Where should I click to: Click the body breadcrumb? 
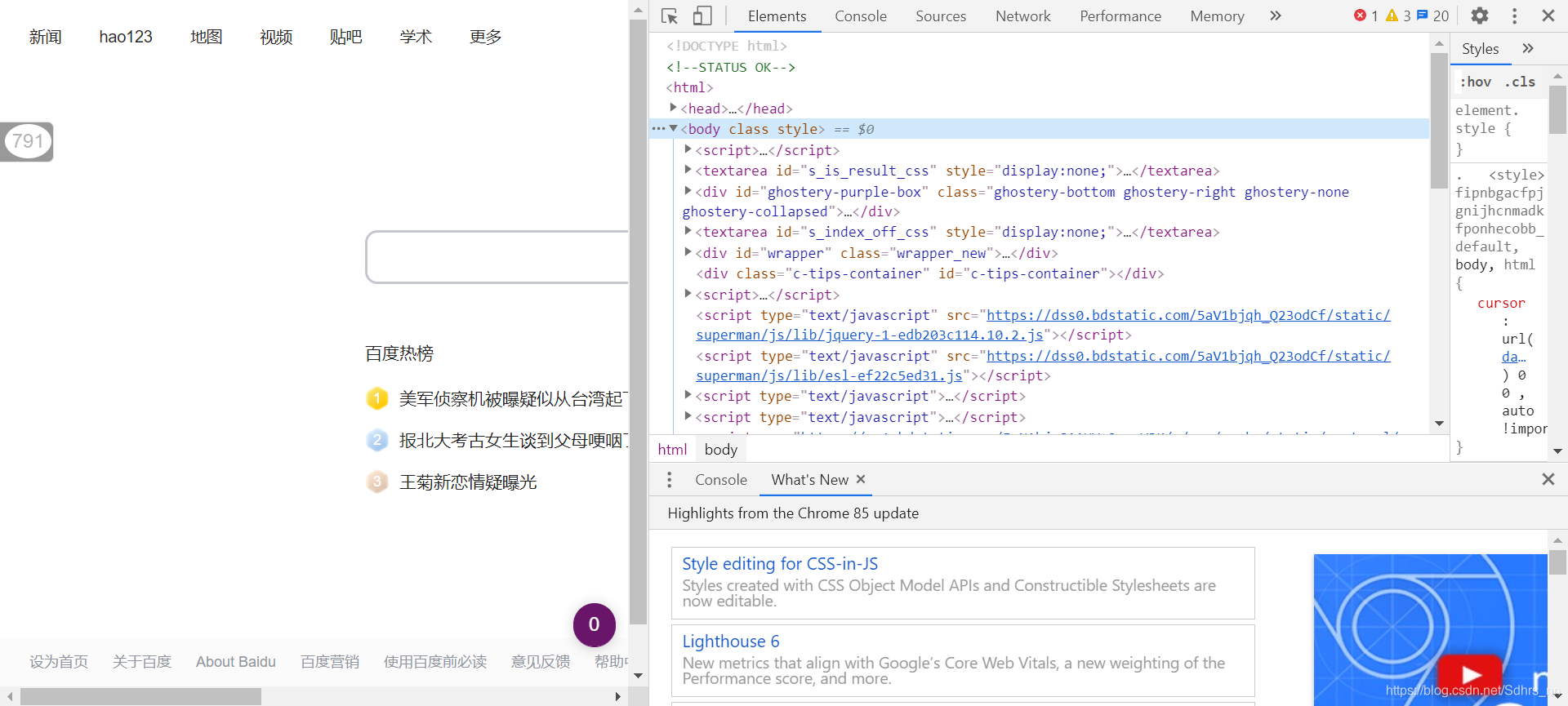point(721,449)
